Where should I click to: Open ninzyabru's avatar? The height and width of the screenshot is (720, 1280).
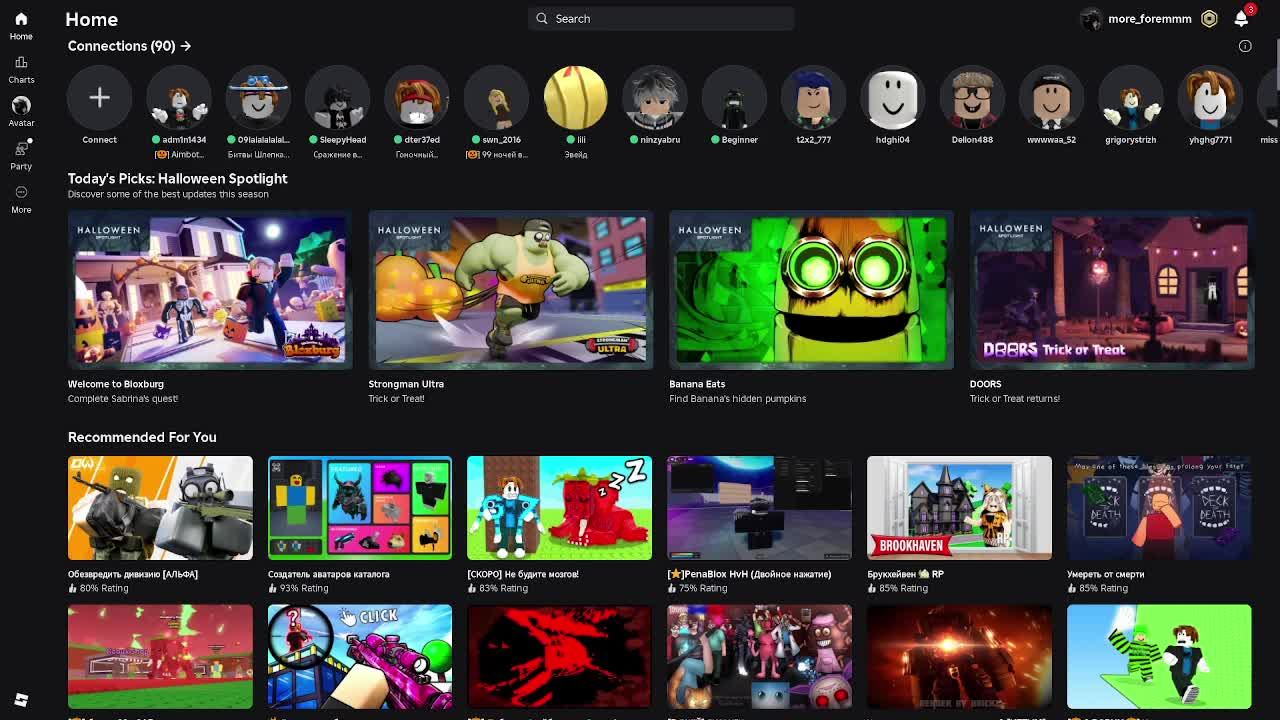pos(655,98)
